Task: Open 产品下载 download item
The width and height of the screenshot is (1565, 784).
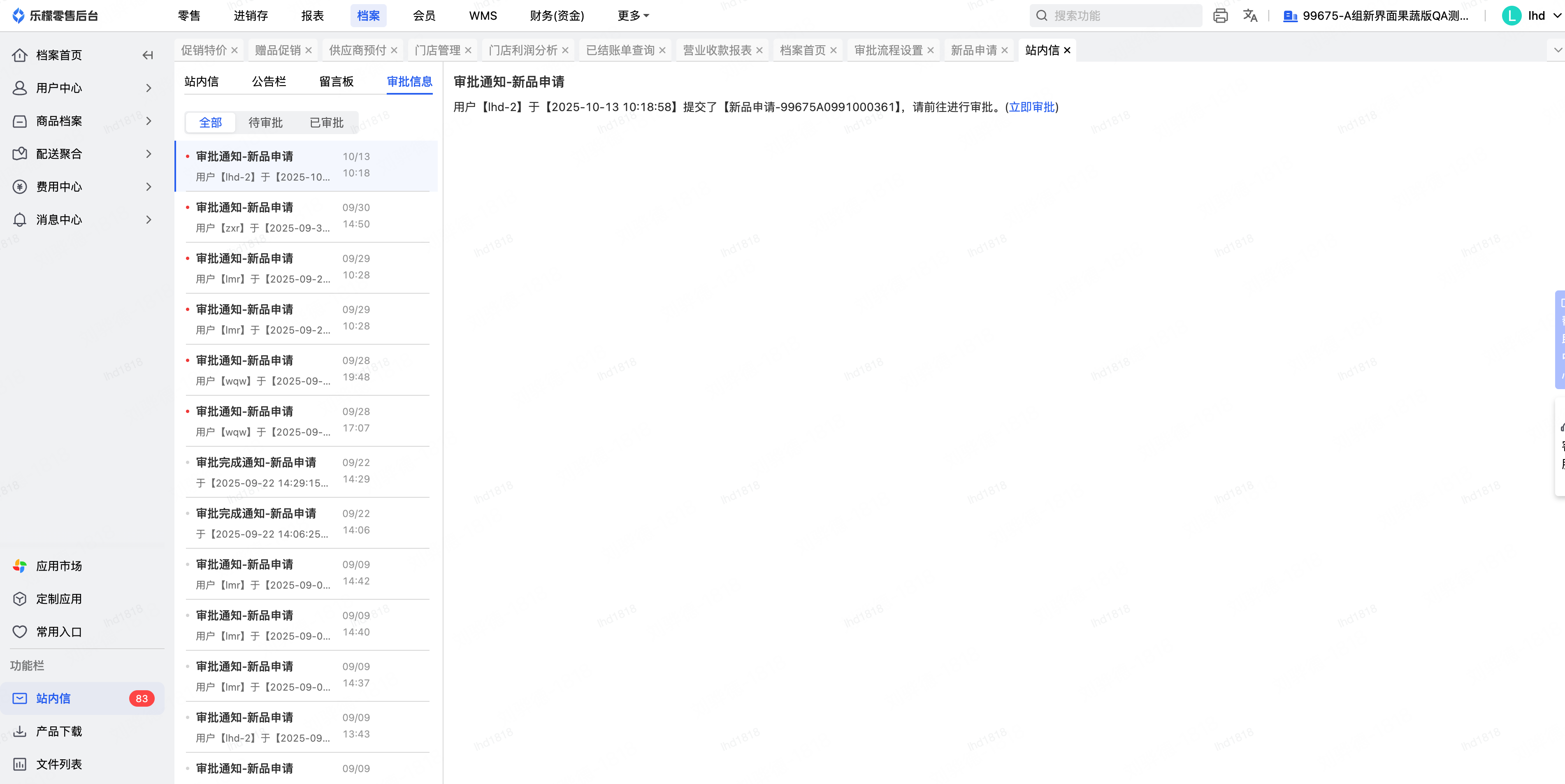Action: tap(59, 731)
